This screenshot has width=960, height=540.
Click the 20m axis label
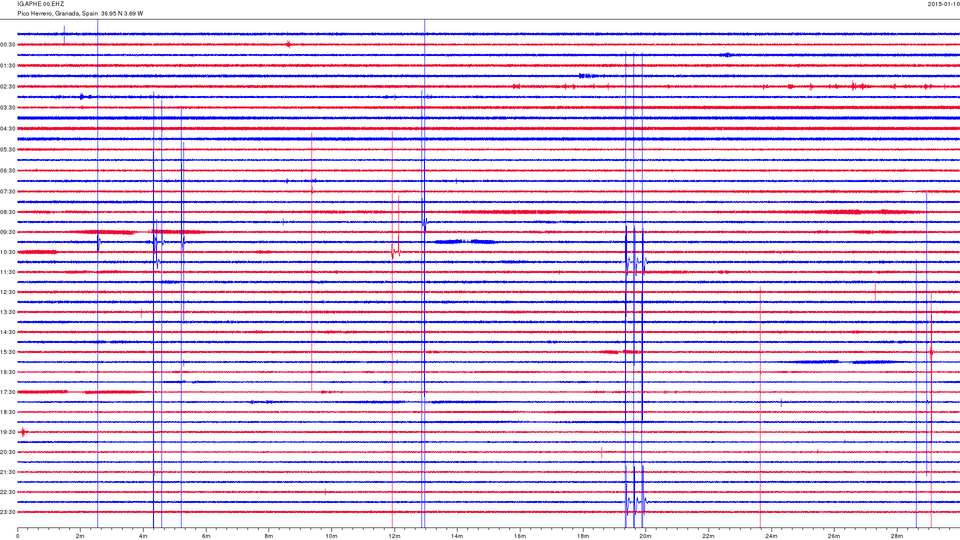(x=645, y=536)
